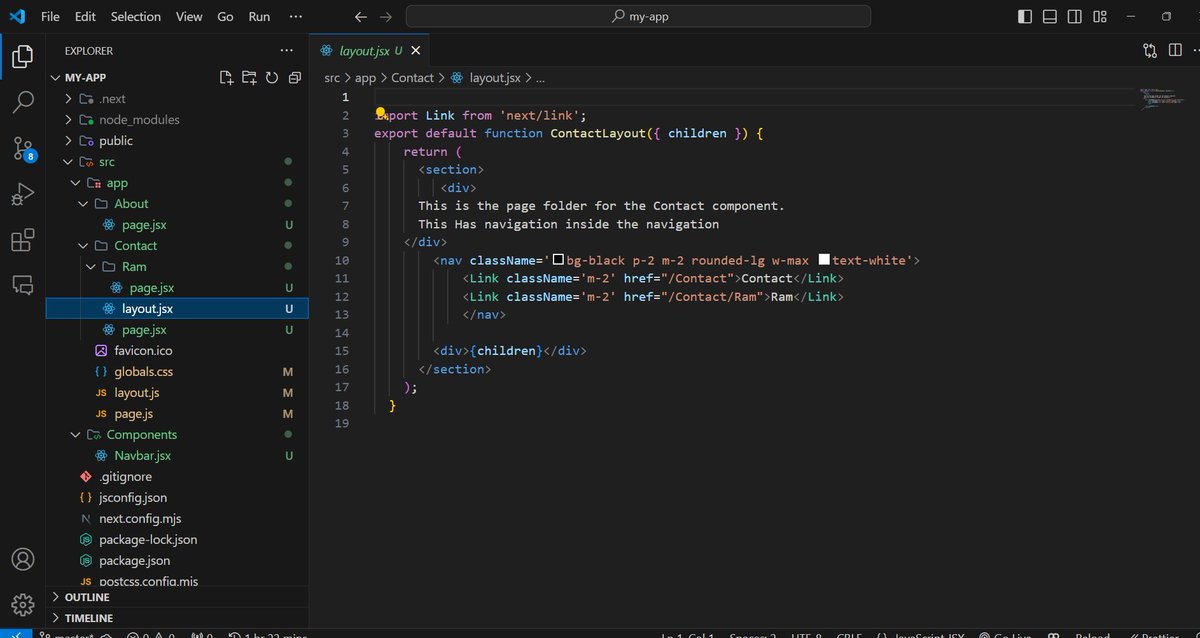
Task: Click New Folder icon in MY-APP header
Action: tap(249, 77)
